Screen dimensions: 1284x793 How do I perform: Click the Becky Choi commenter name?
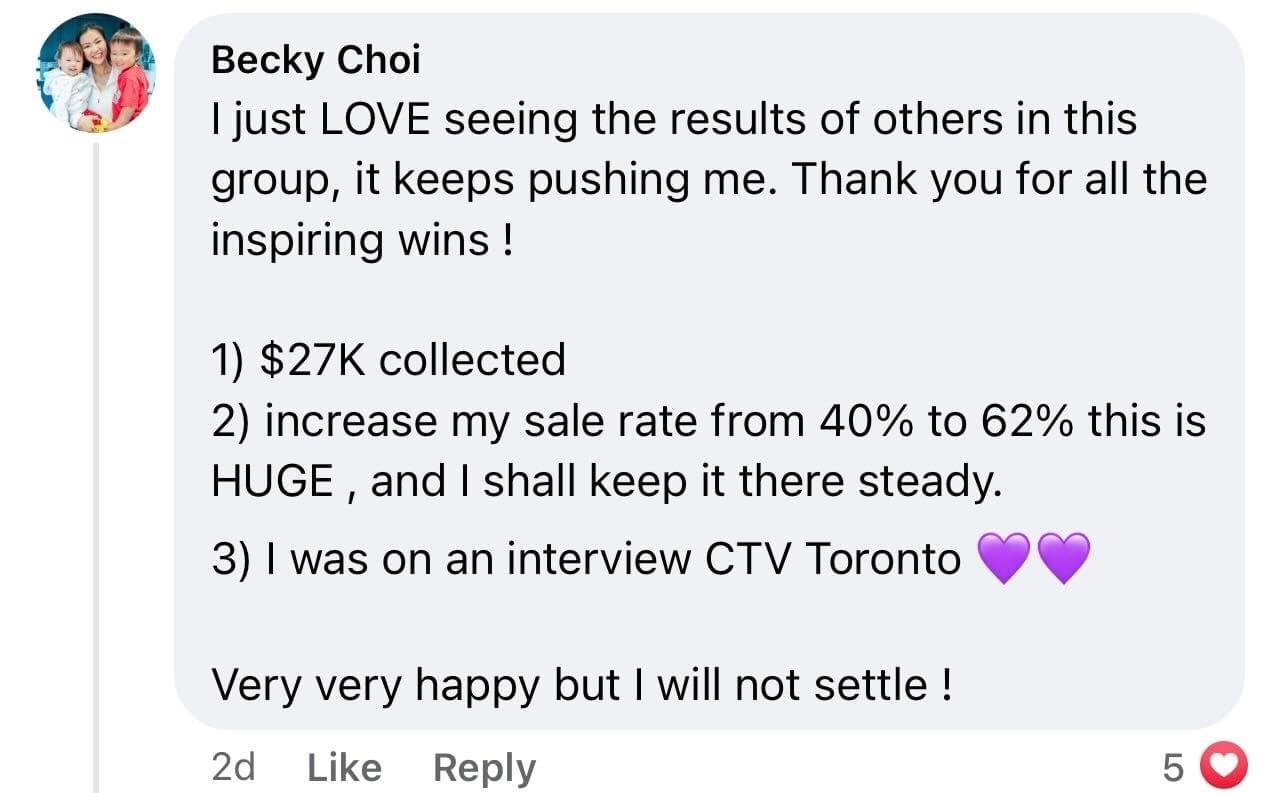click(x=316, y=61)
